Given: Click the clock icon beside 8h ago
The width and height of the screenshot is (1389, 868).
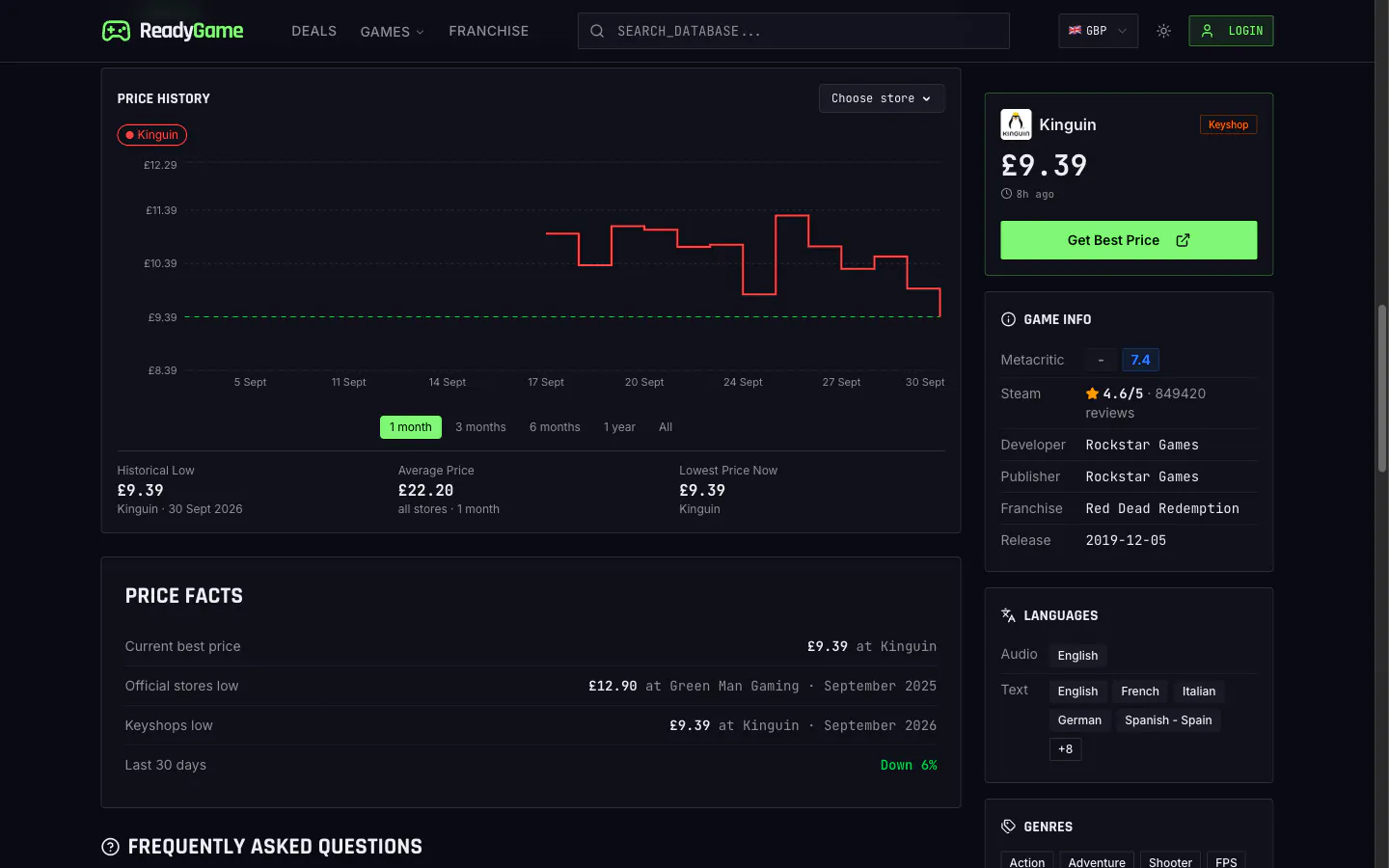Looking at the screenshot, I should pyautogui.click(x=1006, y=194).
